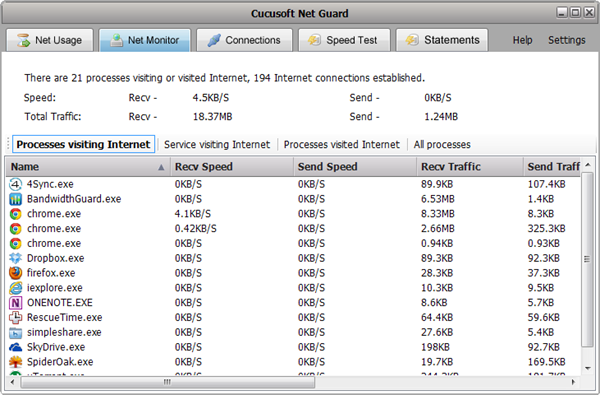The image size is (600, 395).
Task: Select Processes visited Internet filter
Action: [x=341, y=144]
